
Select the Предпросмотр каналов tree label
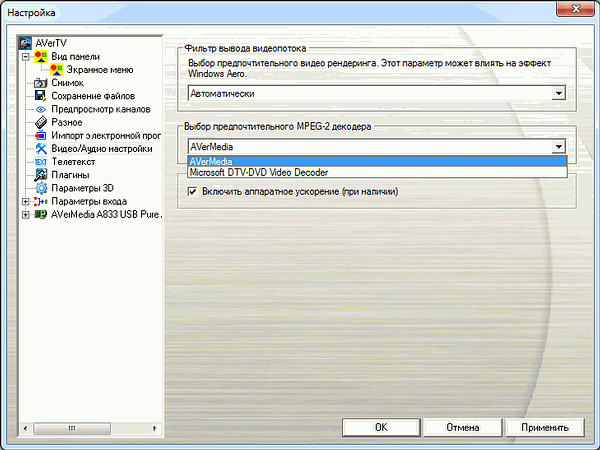101,109
